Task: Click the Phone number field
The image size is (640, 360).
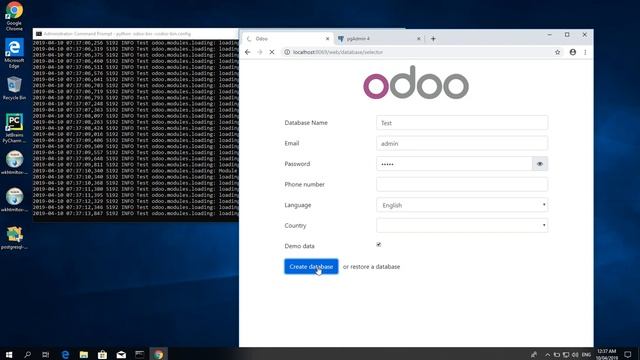Action: (x=462, y=184)
